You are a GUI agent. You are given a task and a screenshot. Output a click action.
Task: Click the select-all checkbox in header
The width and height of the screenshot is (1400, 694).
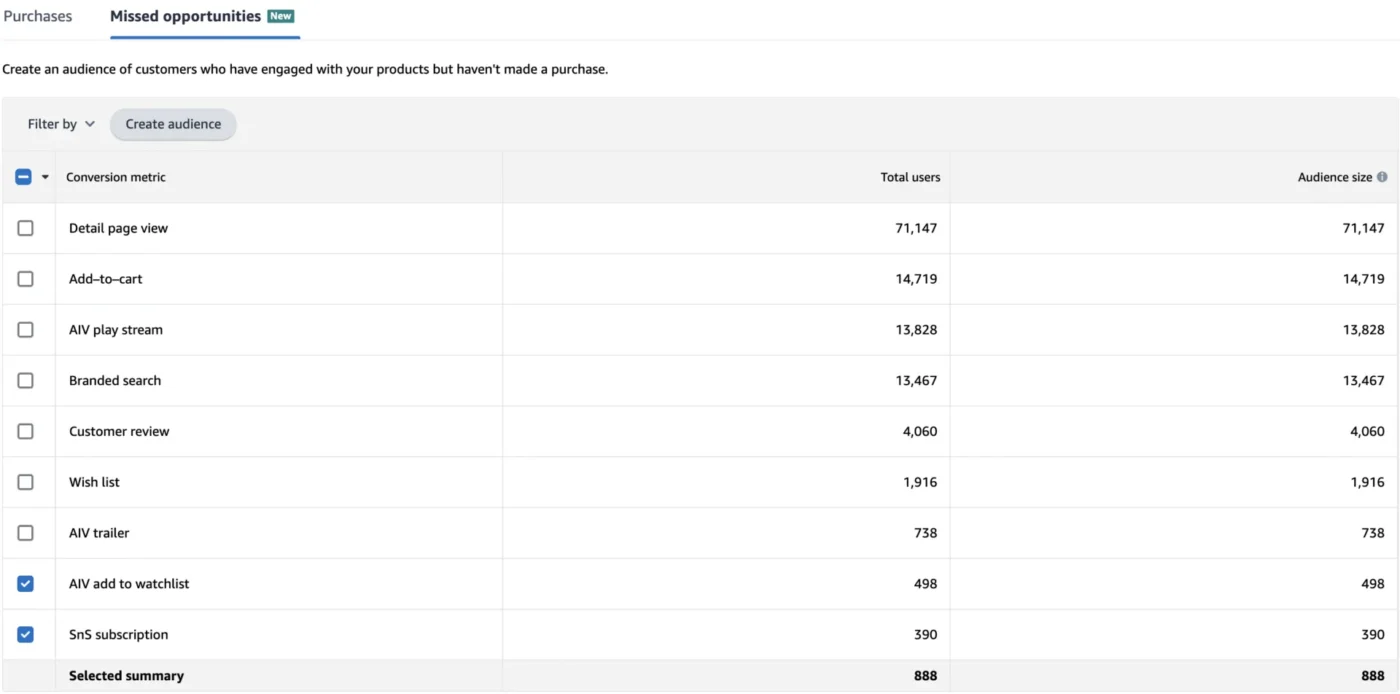pos(22,176)
